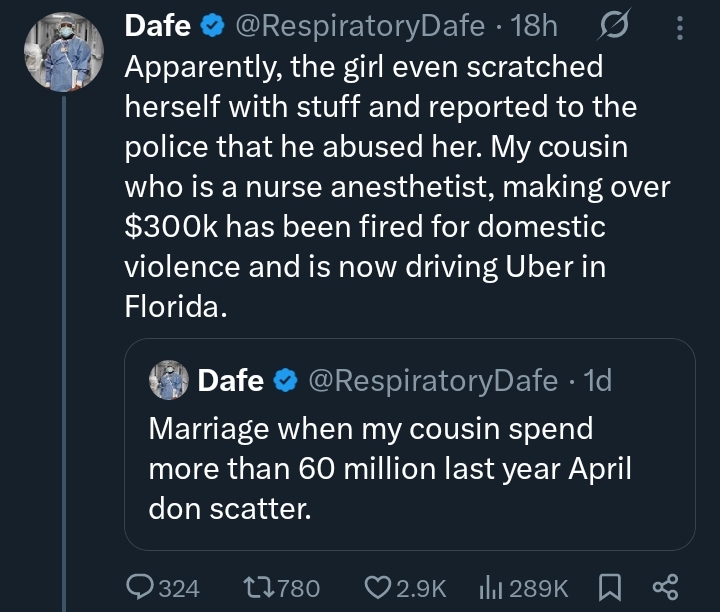This screenshot has height=612, width=720.
Task: Open the main tweet author's profile picture
Action: [63, 52]
